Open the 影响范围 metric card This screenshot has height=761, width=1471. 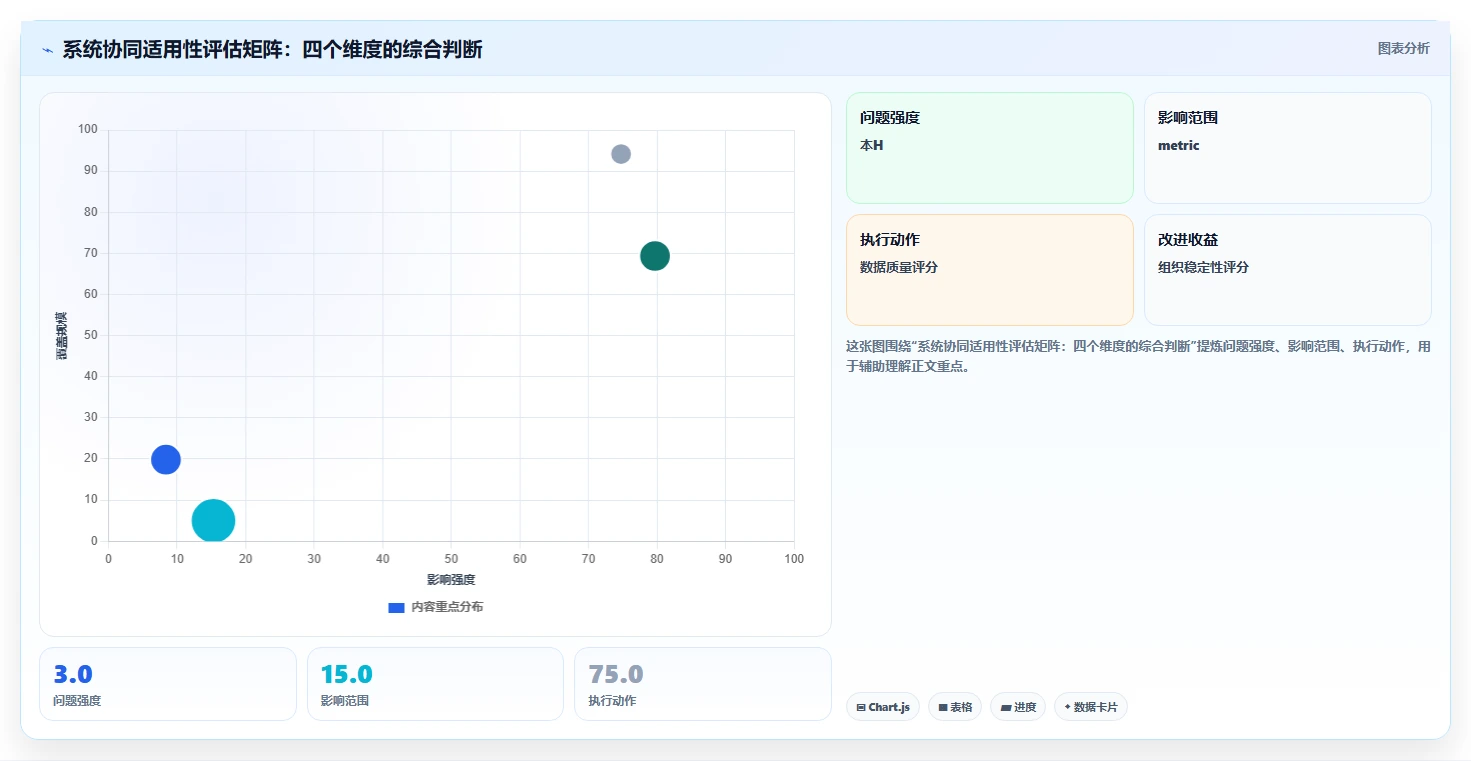coord(1287,148)
